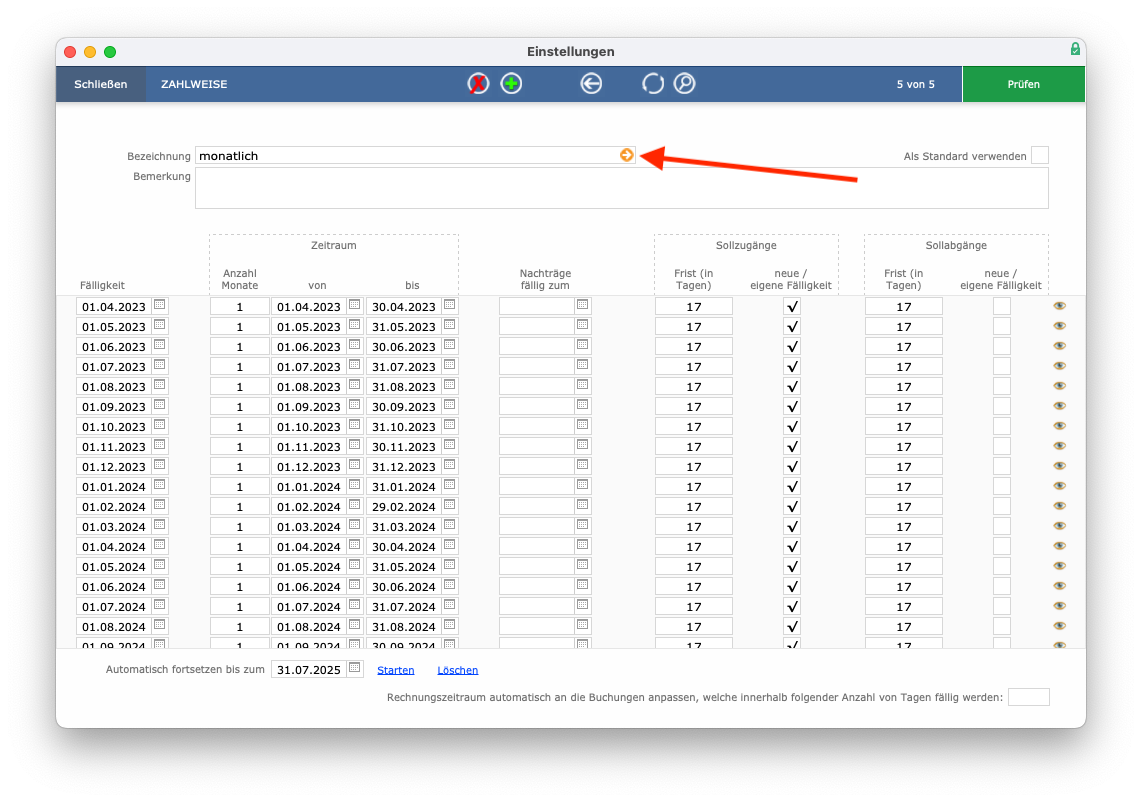The image size is (1142, 802).
Task: Click the green lock icon in title bar
Action: pyautogui.click(x=1075, y=49)
